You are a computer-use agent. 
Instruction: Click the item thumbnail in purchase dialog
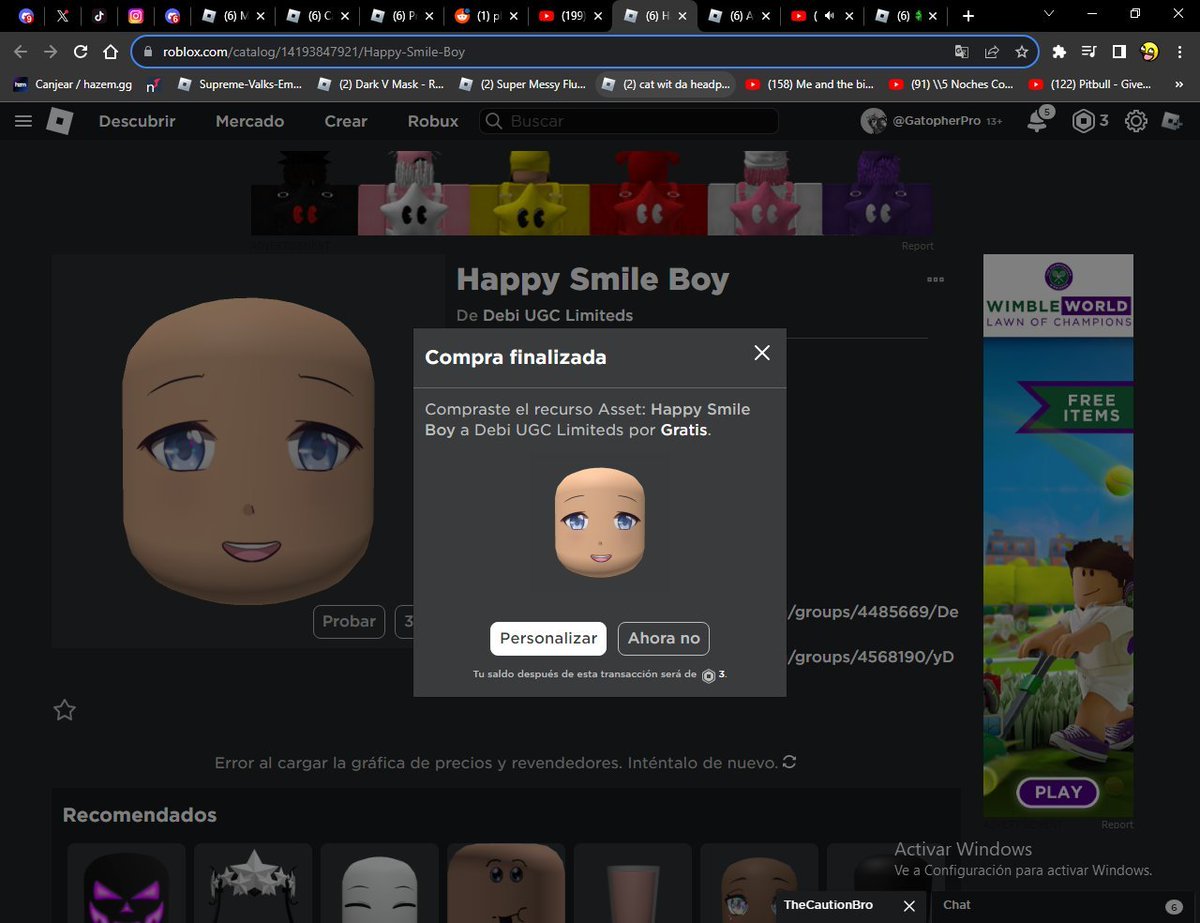click(600, 523)
